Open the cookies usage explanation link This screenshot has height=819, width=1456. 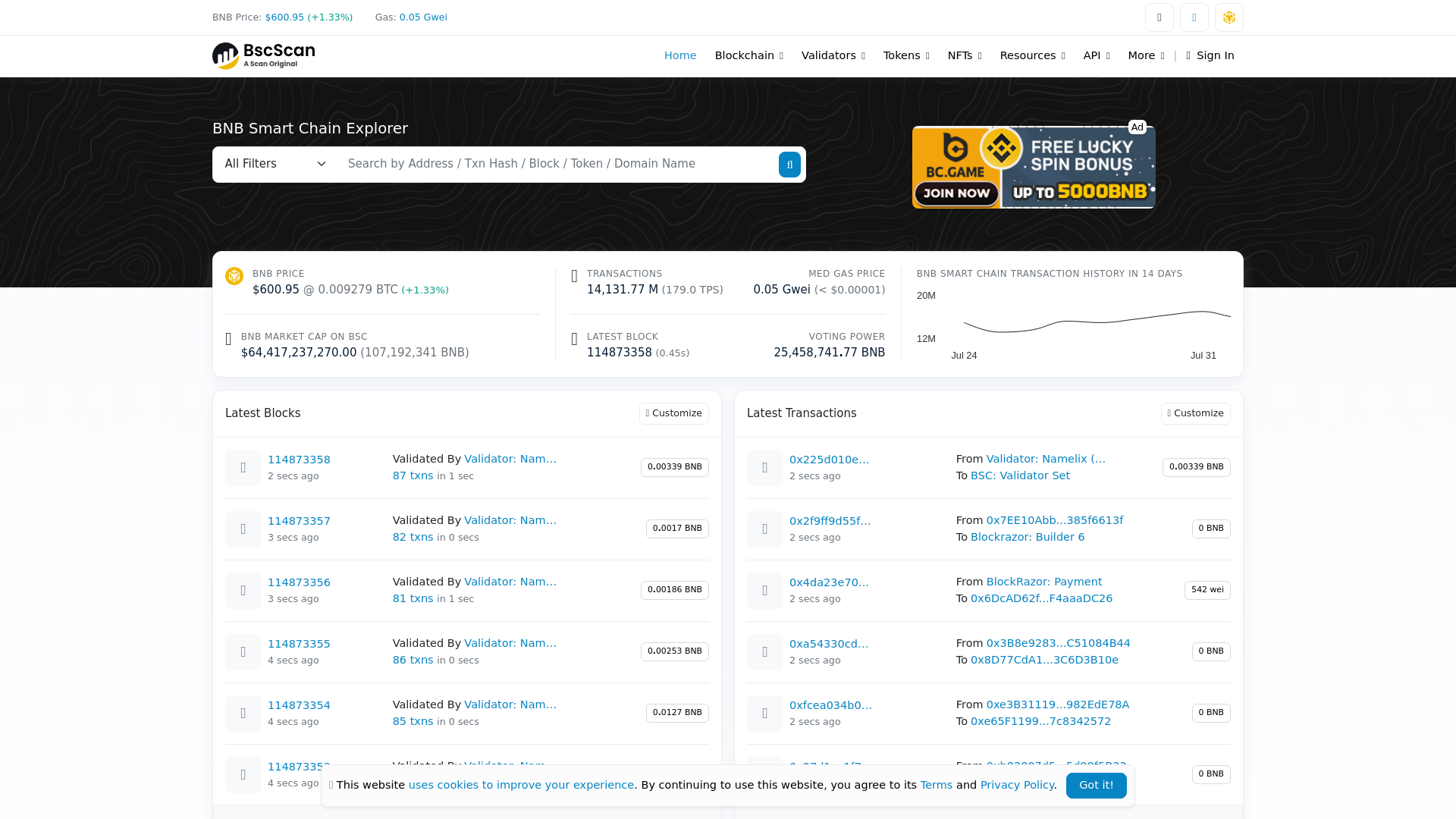point(521,785)
